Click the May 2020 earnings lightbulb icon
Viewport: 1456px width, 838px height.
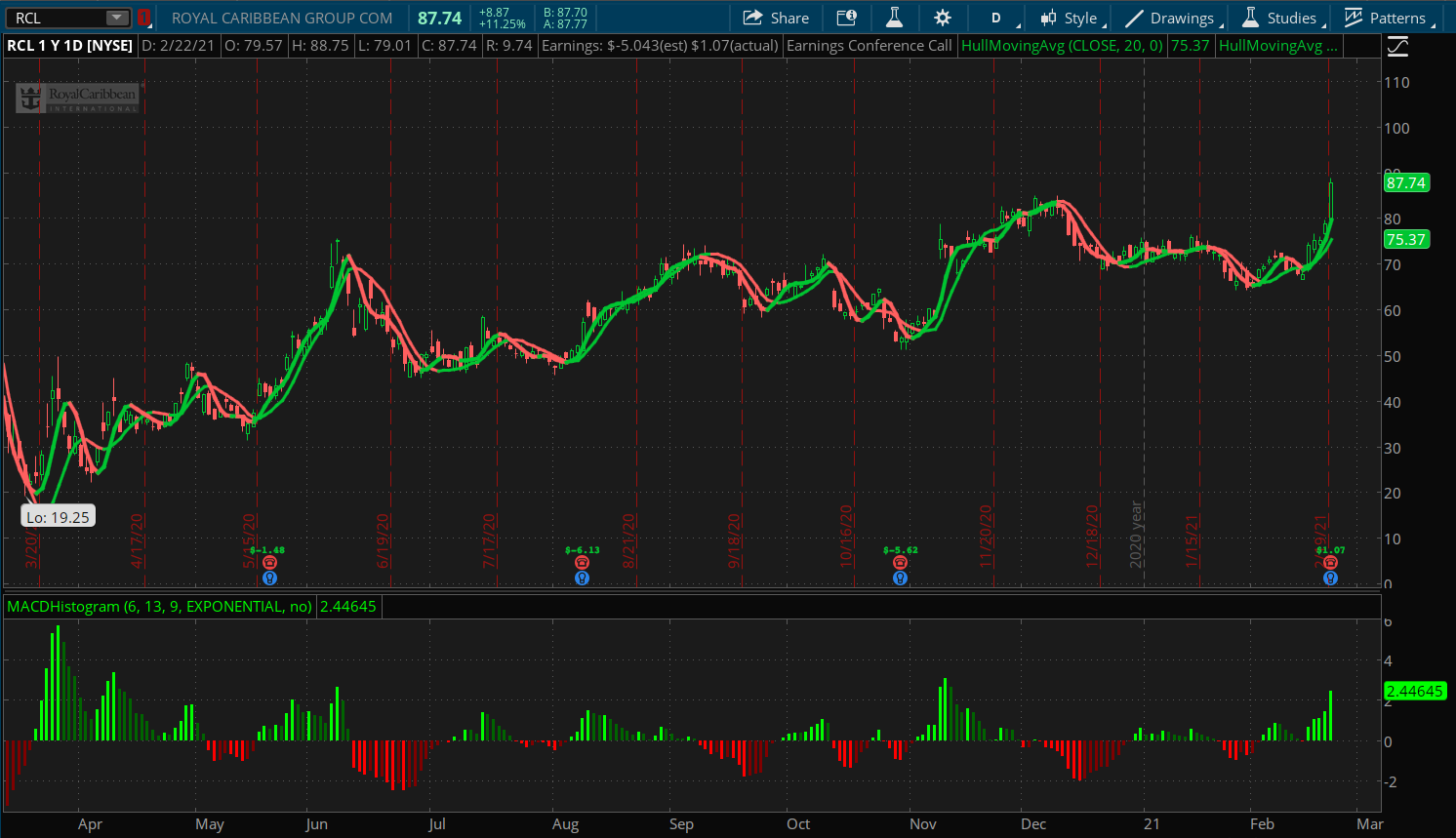tap(269, 578)
